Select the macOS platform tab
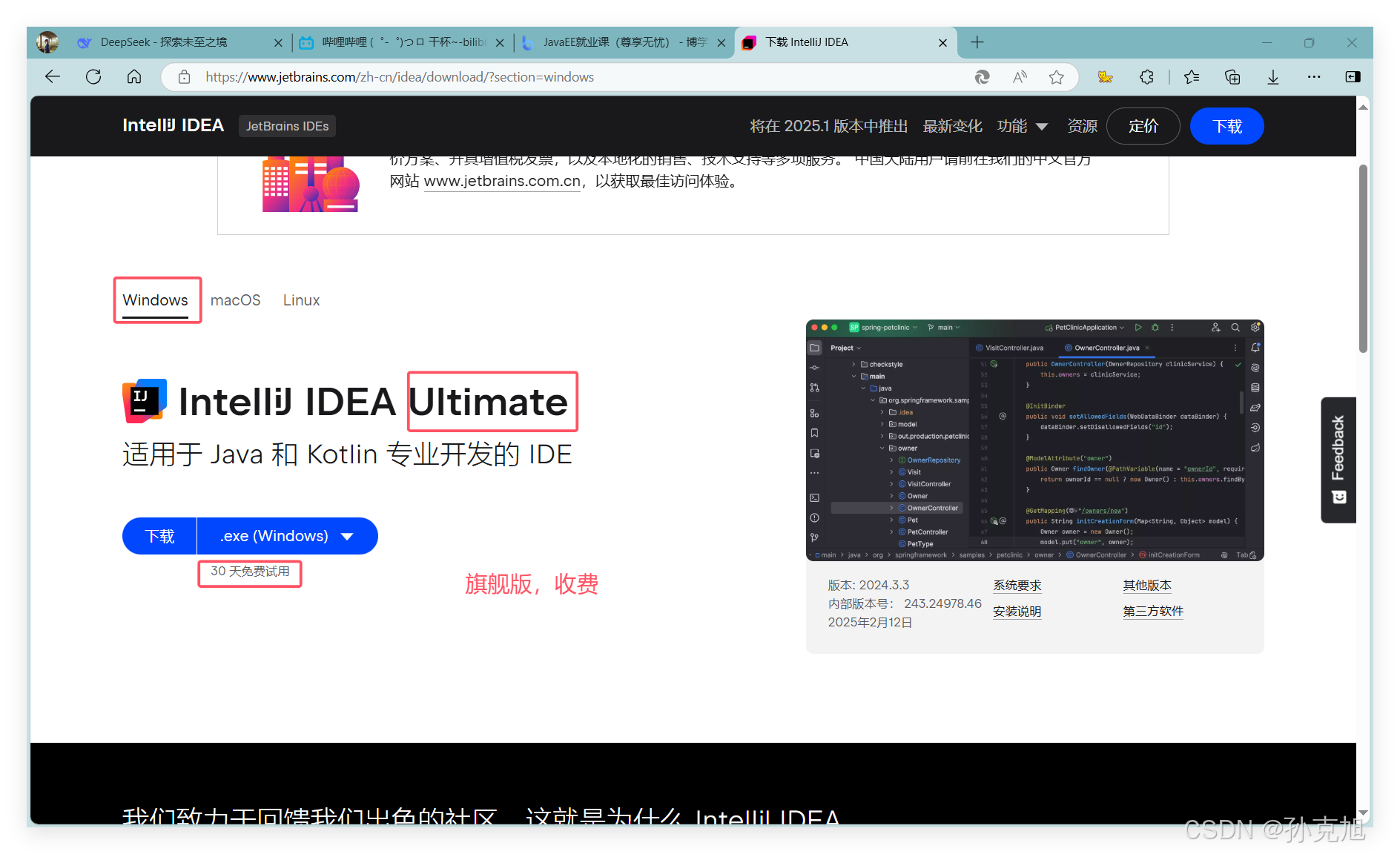The width and height of the screenshot is (1400, 854). click(x=235, y=300)
